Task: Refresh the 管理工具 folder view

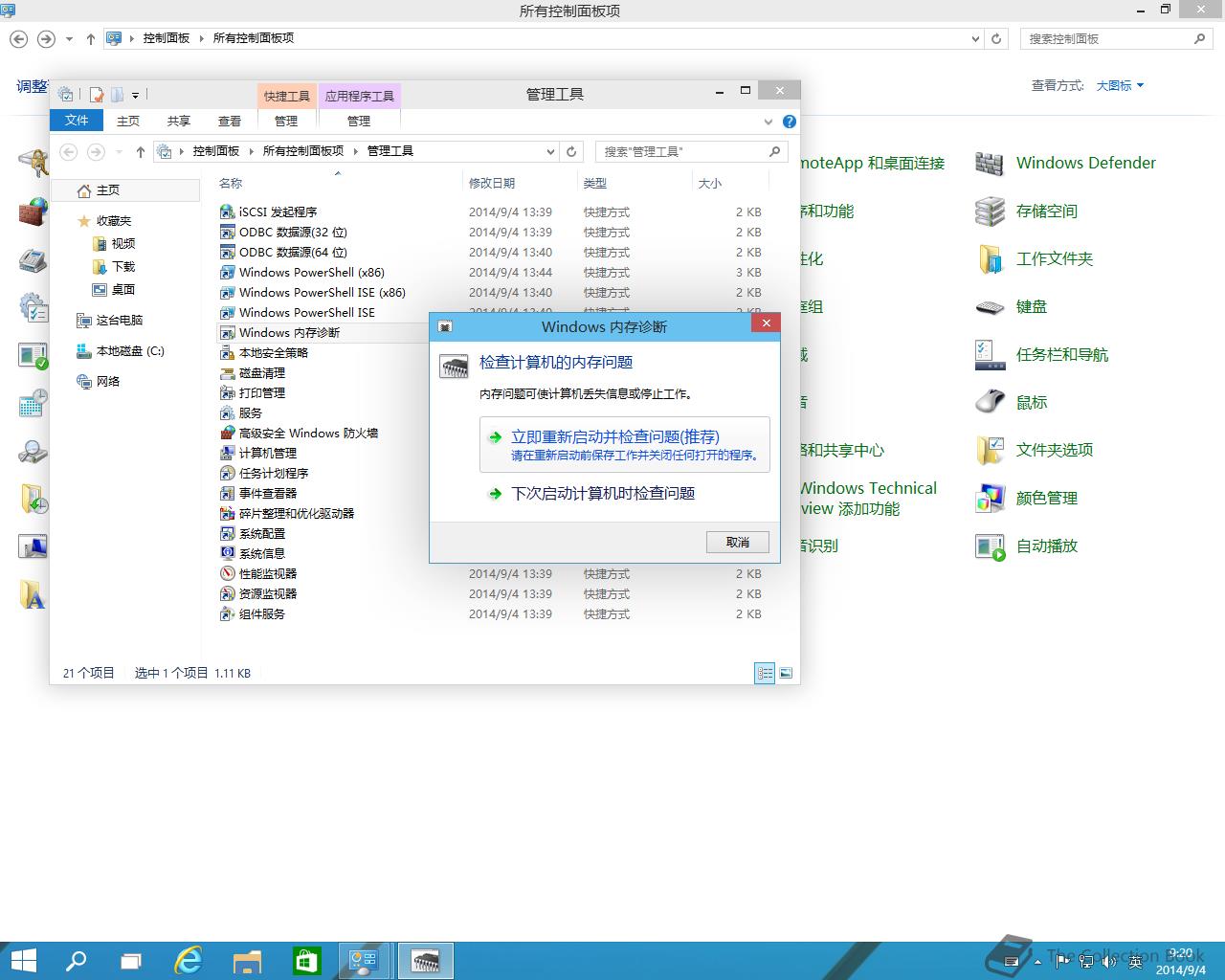Action: coord(571,151)
